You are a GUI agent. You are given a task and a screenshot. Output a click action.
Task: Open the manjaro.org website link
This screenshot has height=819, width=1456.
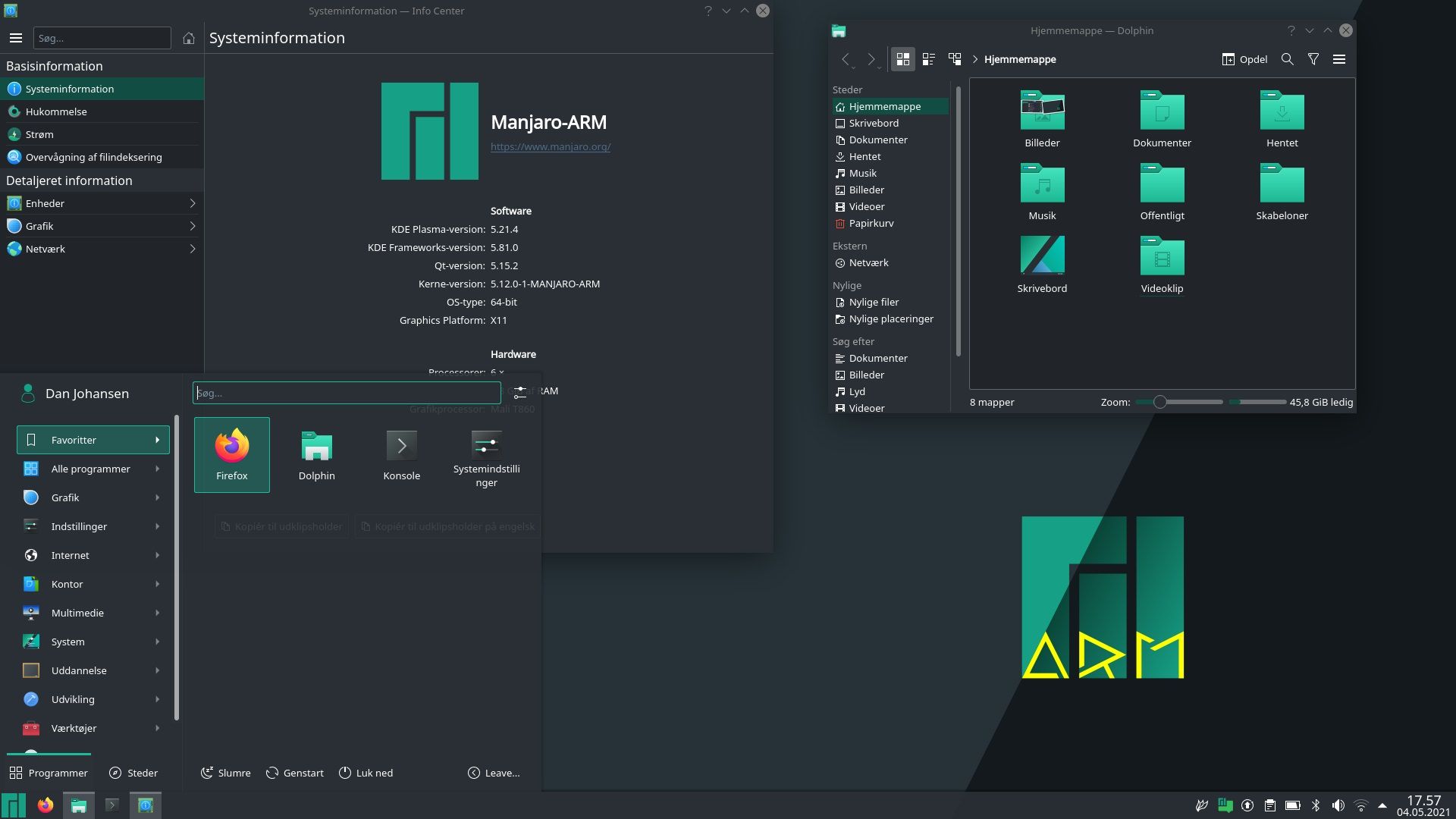550,146
